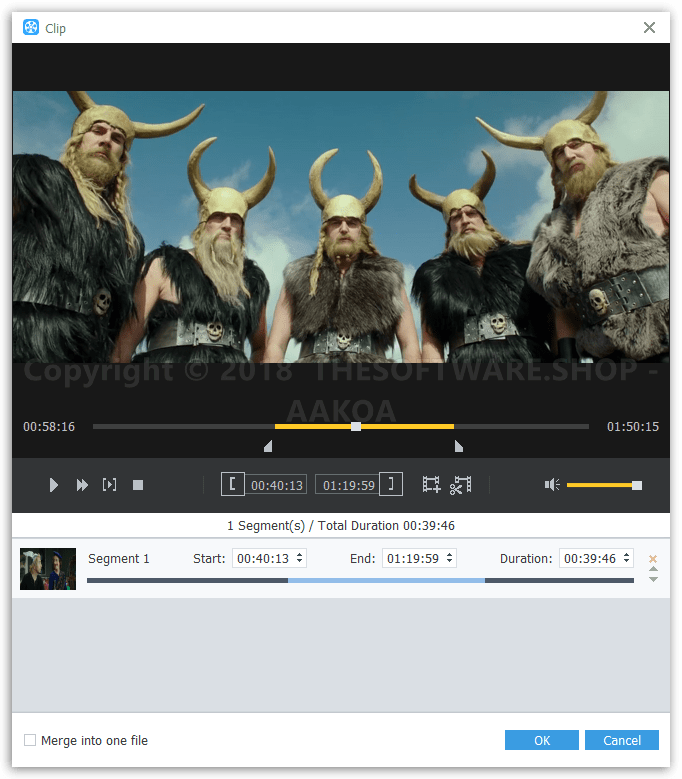This screenshot has width=682, height=779.
Task: Click the total time 01:50:15
Action: click(x=633, y=427)
